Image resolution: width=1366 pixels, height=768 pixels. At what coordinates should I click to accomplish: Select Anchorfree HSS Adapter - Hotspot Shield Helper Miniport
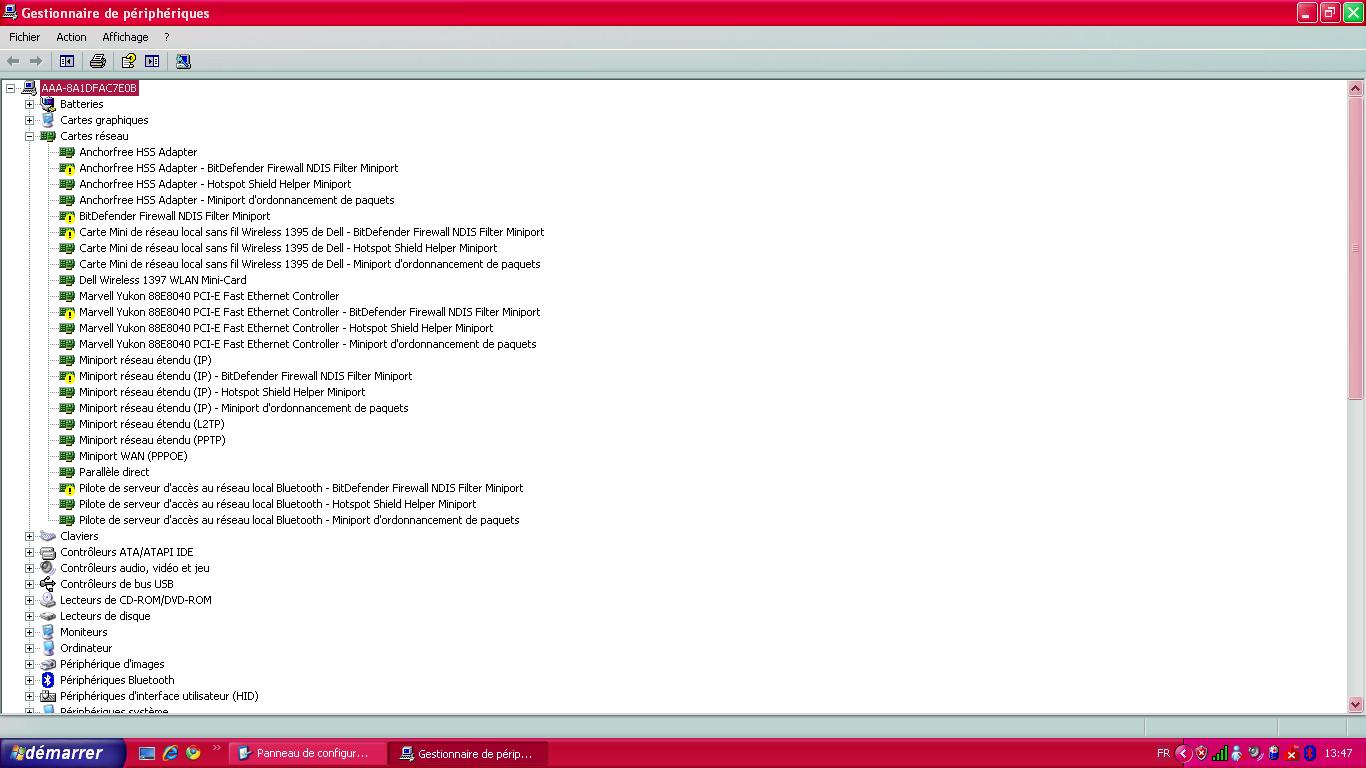(x=215, y=184)
